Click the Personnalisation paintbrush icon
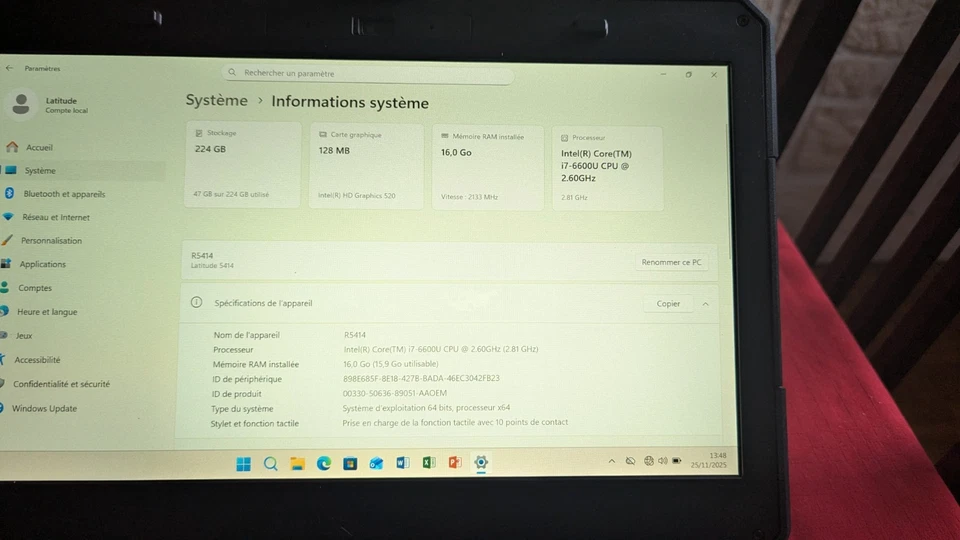Image resolution: width=960 pixels, height=540 pixels. 7,240
